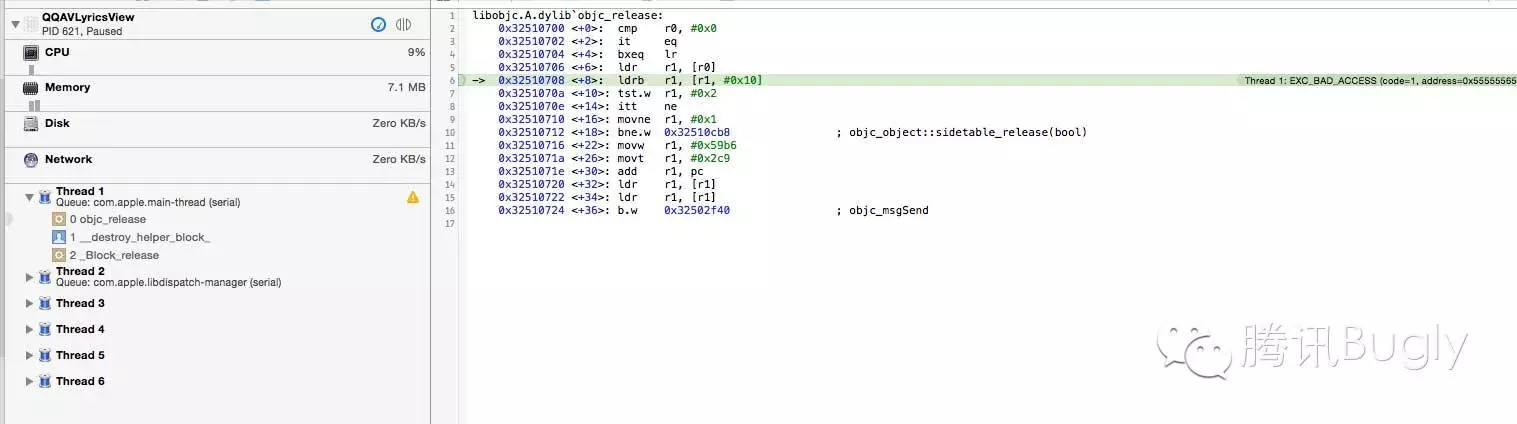The width and height of the screenshot is (1517, 424).
Task: Expand Thread 3 in debug navigator
Action: pos(29,304)
